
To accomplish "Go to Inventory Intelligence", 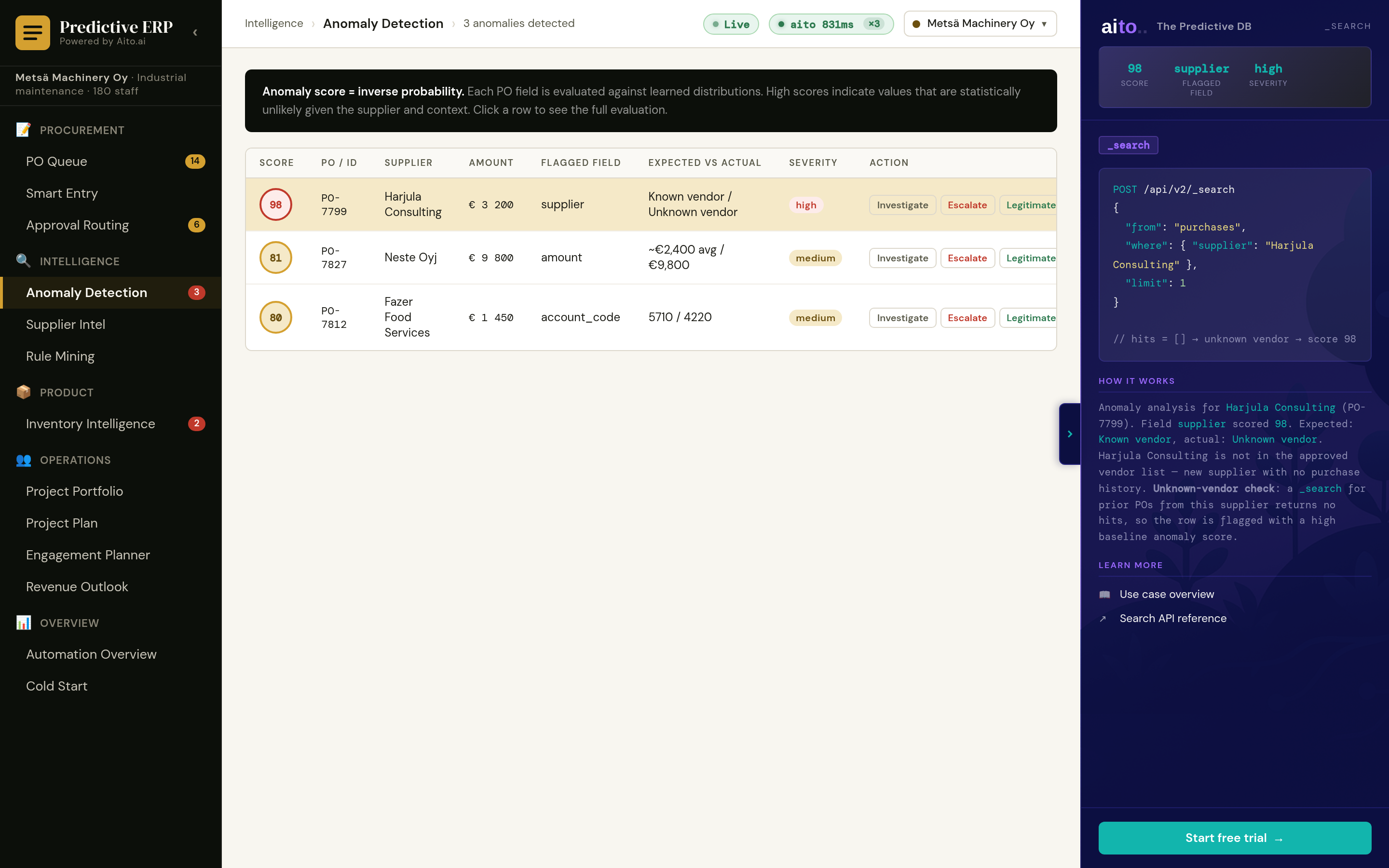I will coord(111,424).
